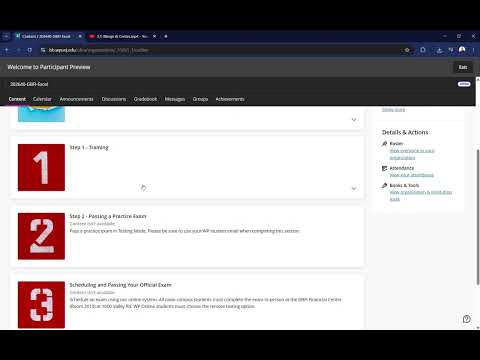Open the Groups tab
This screenshot has height=360, width=480.
(x=200, y=99)
